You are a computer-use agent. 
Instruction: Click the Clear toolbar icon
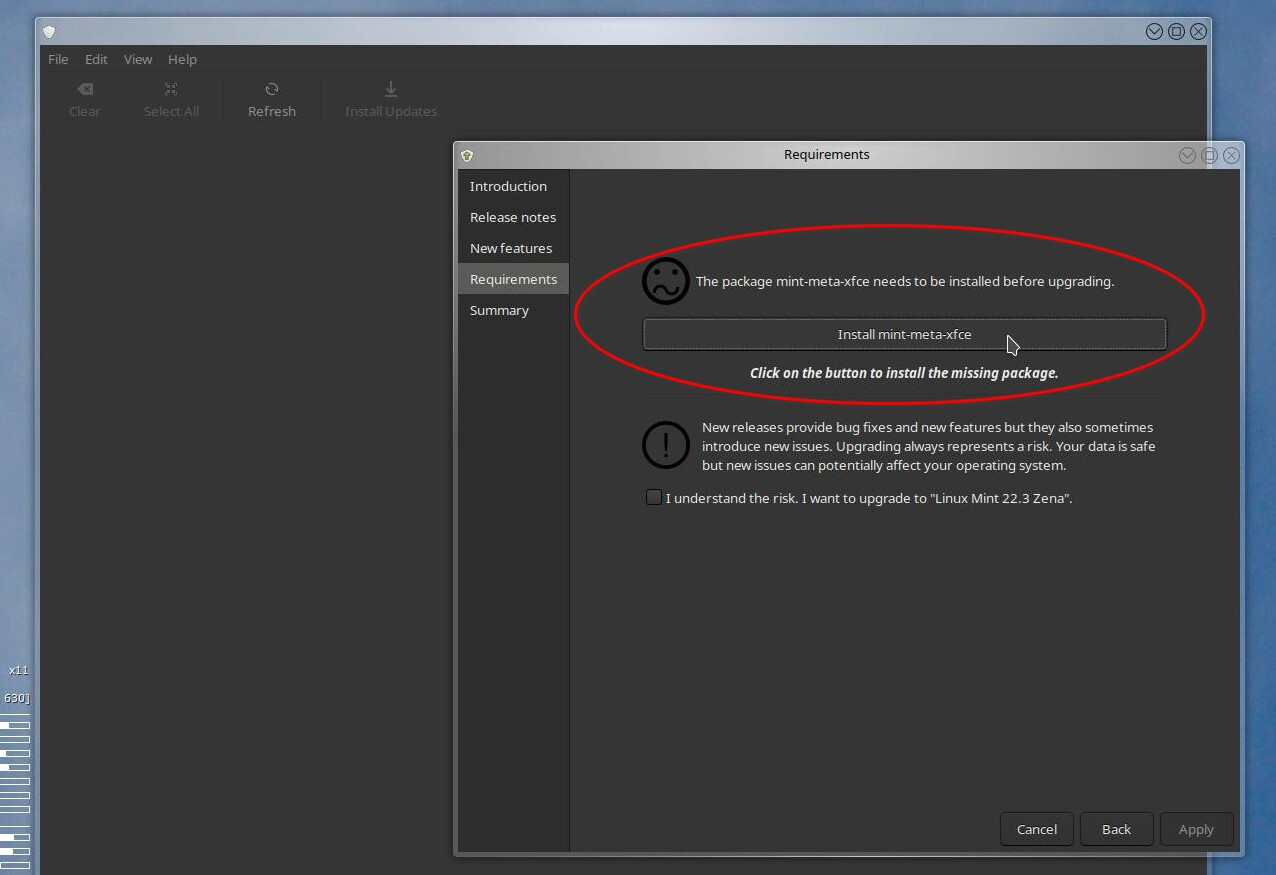(x=85, y=90)
